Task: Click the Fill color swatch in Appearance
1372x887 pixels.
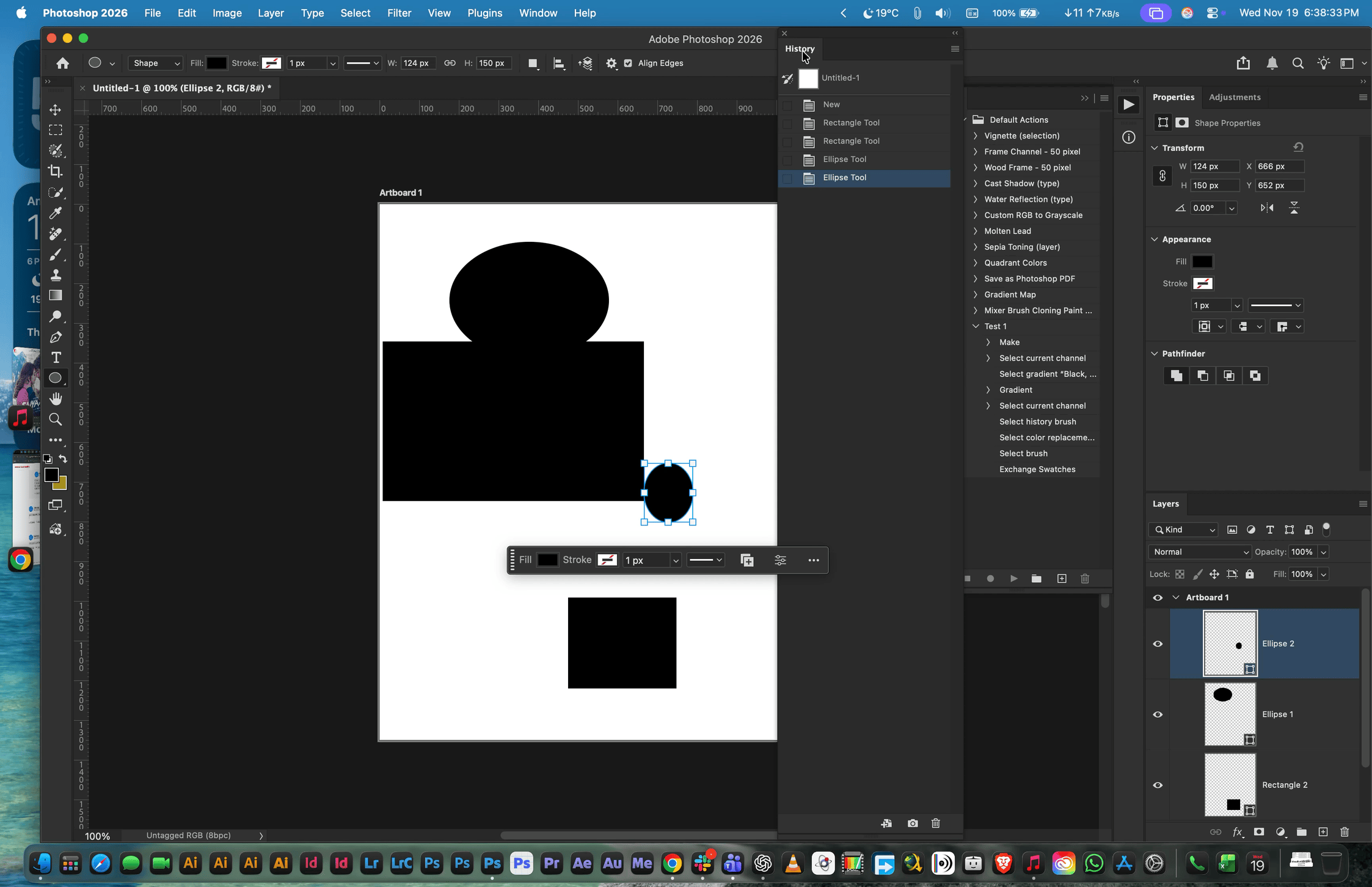Action: (1202, 261)
